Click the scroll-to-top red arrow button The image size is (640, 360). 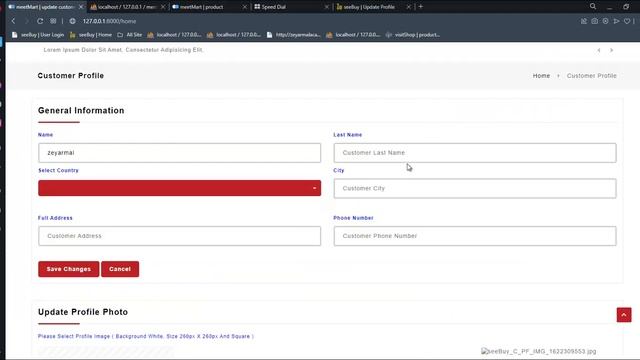pos(624,315)
